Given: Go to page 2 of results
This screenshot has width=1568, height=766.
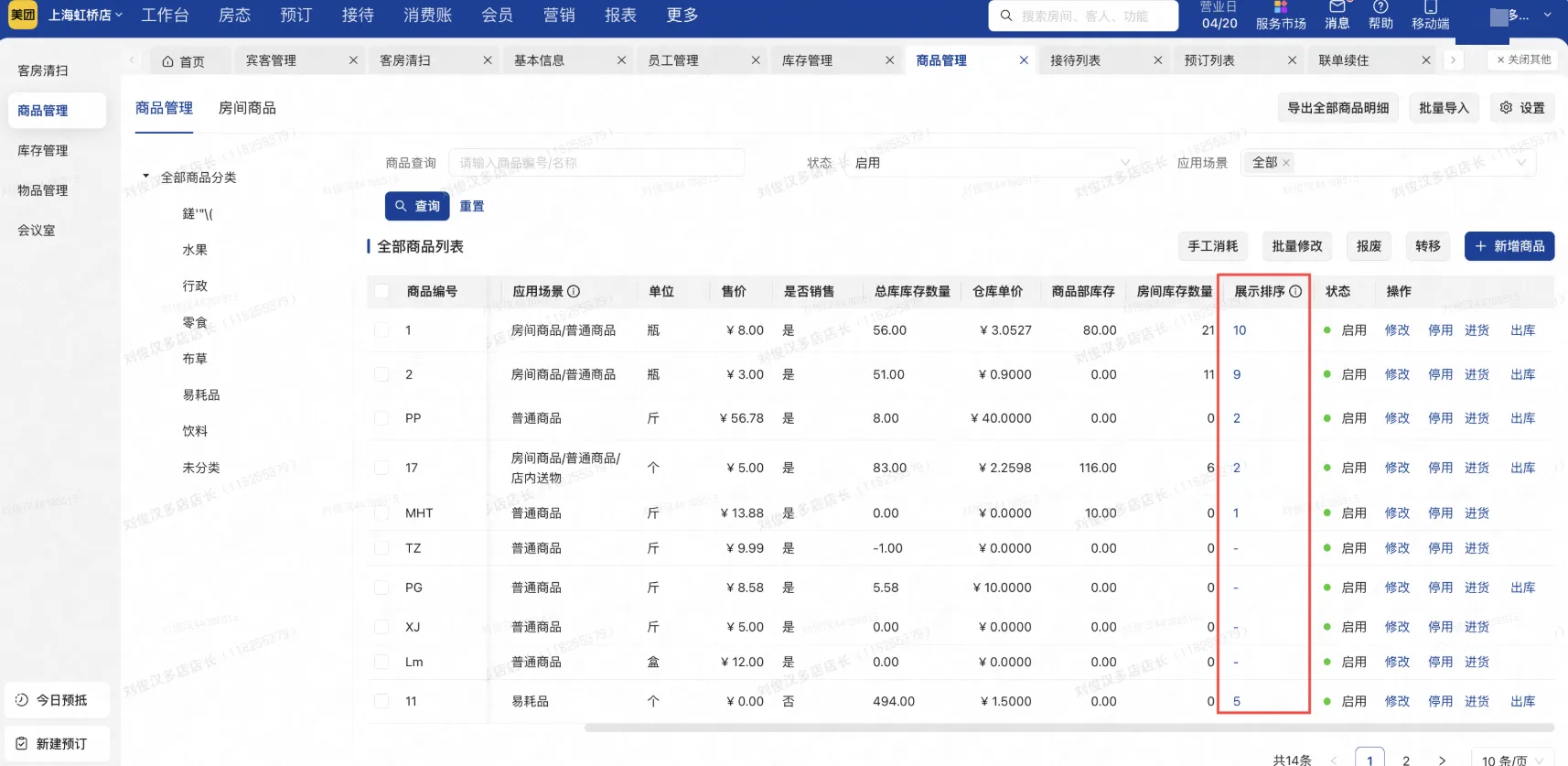Looking at the screenshot, I should 1406,761.
